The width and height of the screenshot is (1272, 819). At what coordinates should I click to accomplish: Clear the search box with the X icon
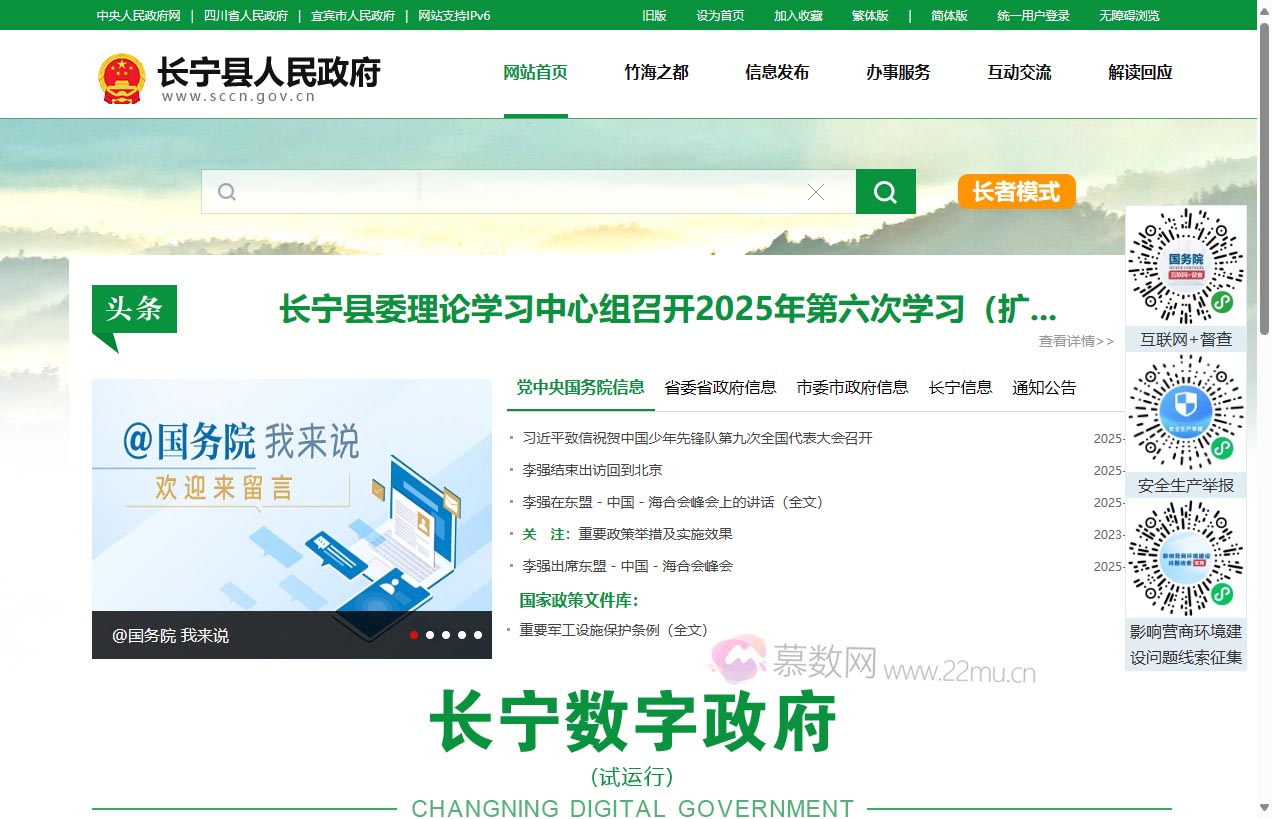[816, 191]
